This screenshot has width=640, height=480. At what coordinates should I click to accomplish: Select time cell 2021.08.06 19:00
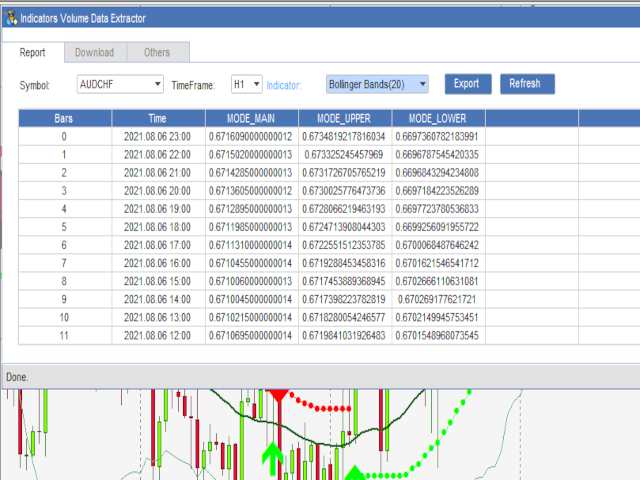click(x=158, y=209)
